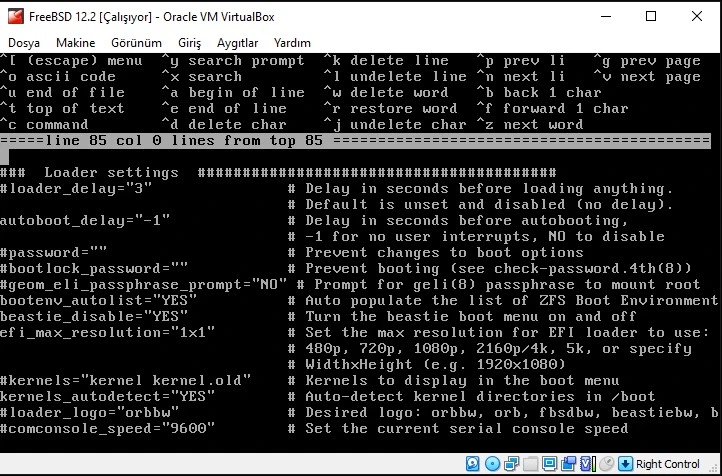The height and width of the screenshot is (476, 722).
Task: Click the ^y search prompt help entry
Action: (x=233, y=60)
